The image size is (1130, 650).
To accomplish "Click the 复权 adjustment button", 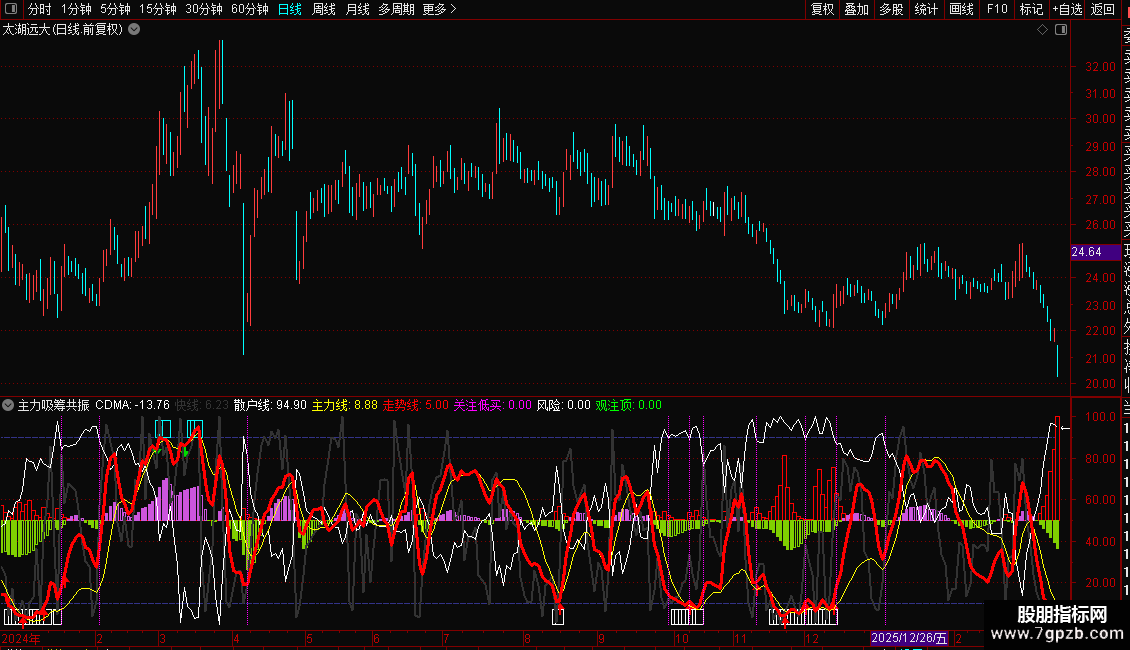I will (822, 9).
